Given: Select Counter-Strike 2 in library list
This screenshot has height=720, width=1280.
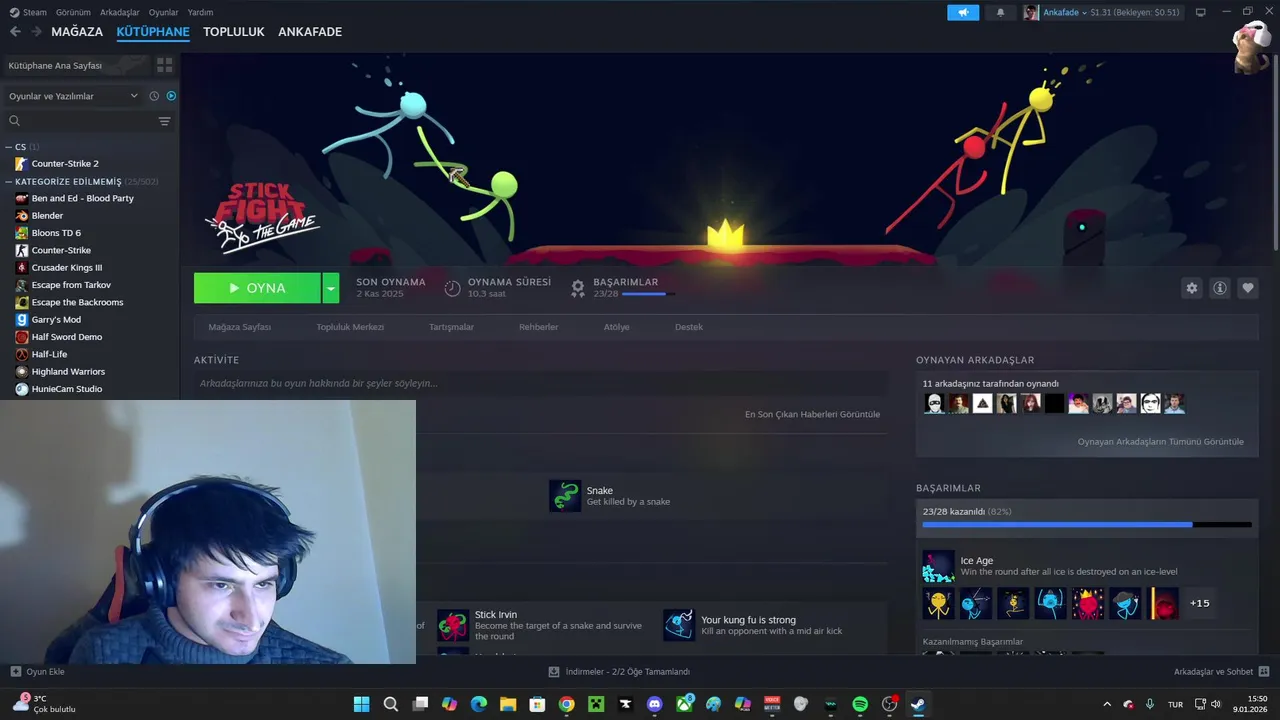Looking at the screenshot, I should 65,164.
